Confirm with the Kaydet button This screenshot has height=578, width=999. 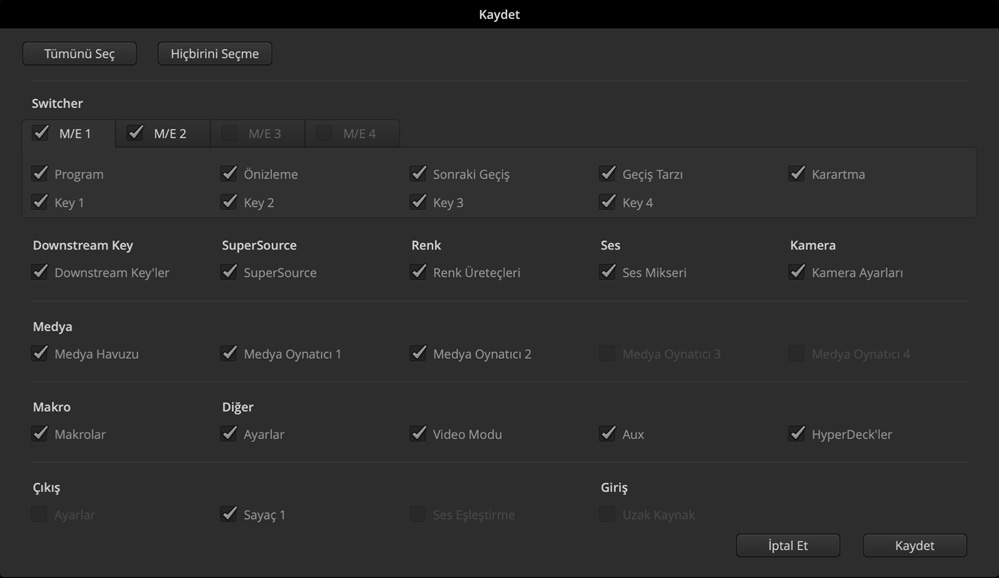point(915,546)
